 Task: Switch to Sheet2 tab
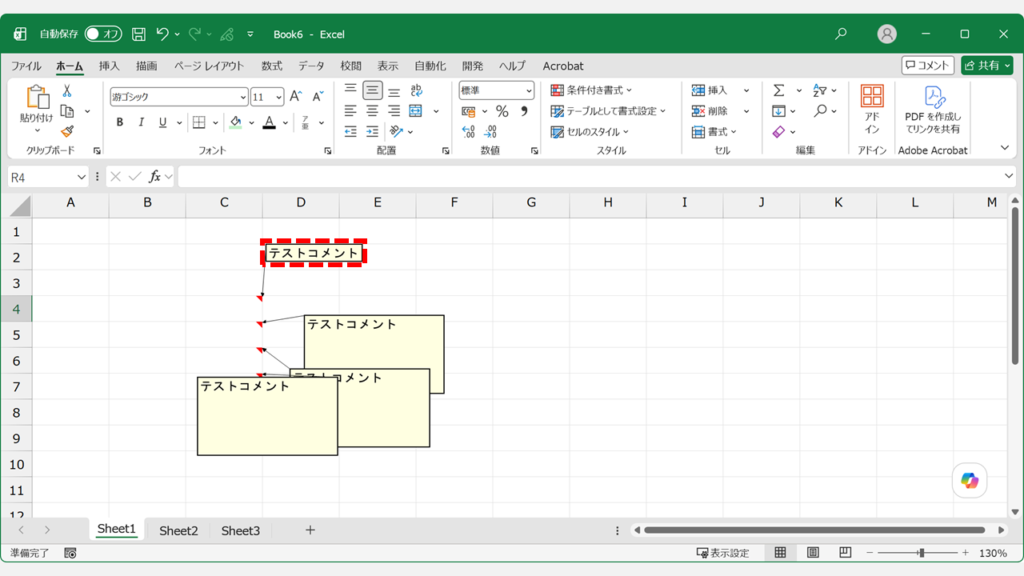178,530
